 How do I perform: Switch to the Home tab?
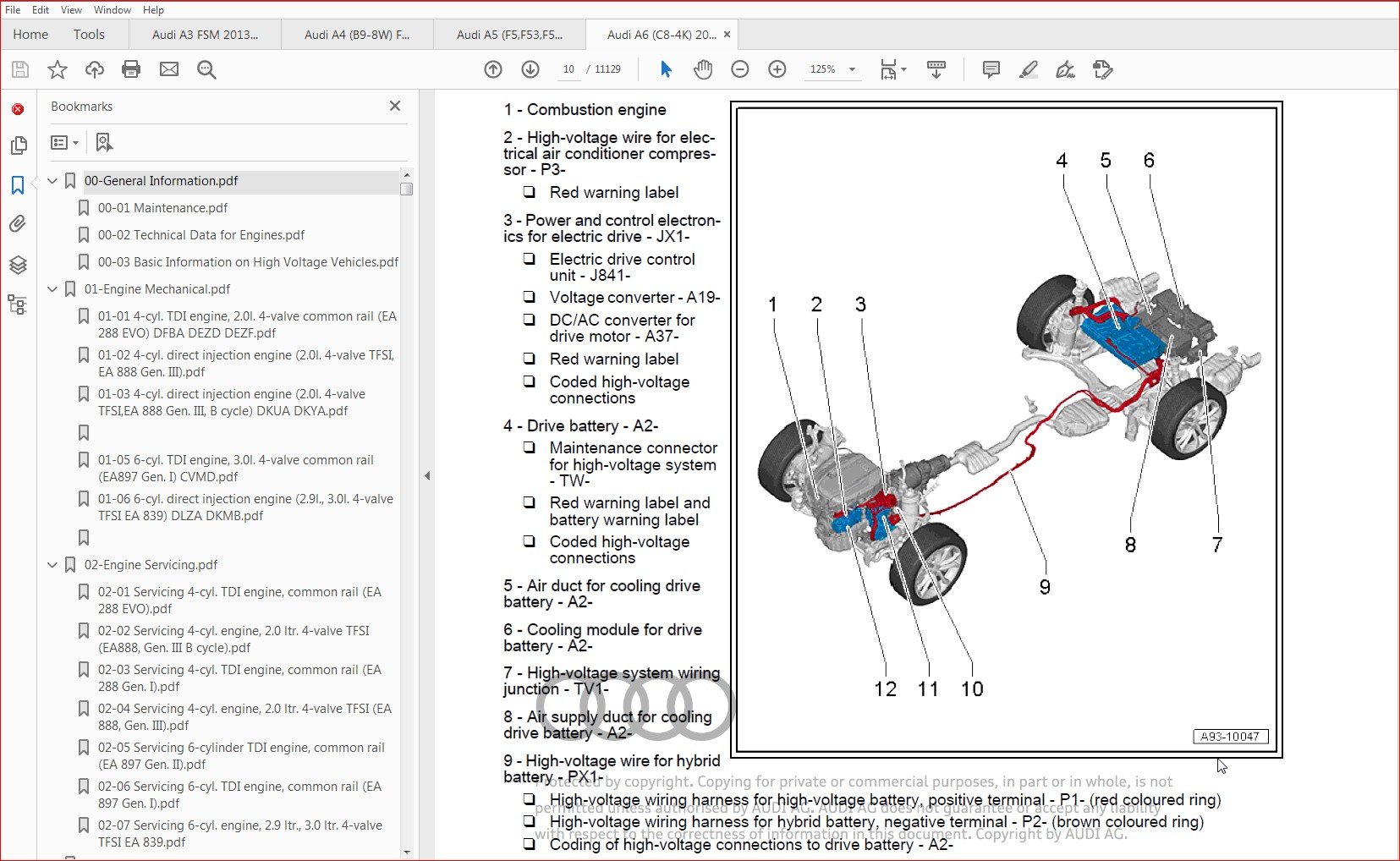tap(30, 35)
